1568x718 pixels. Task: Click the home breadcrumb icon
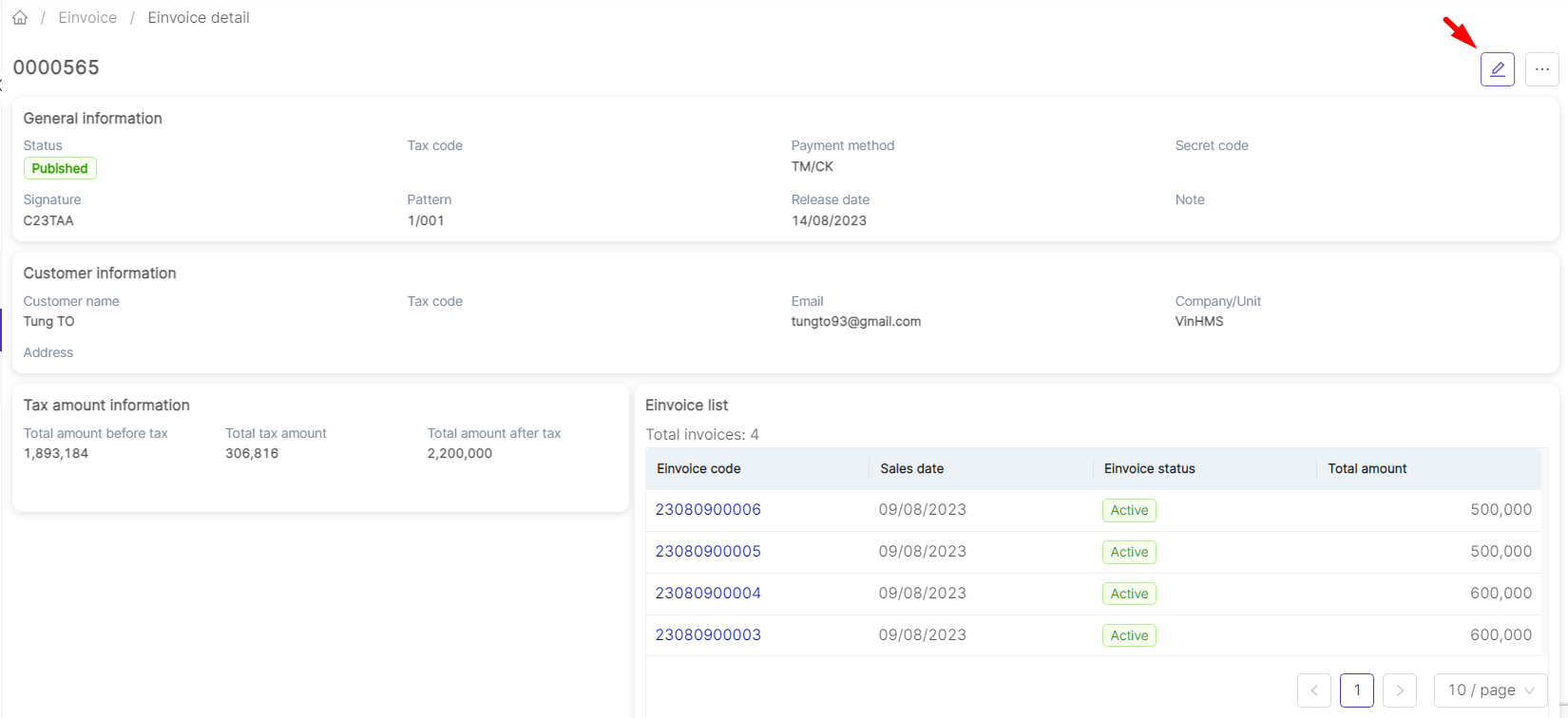(20, 18)
